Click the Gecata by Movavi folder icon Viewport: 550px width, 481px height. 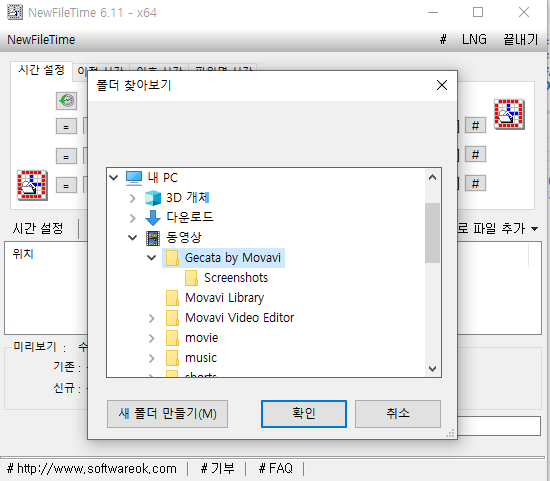[172, 258]
